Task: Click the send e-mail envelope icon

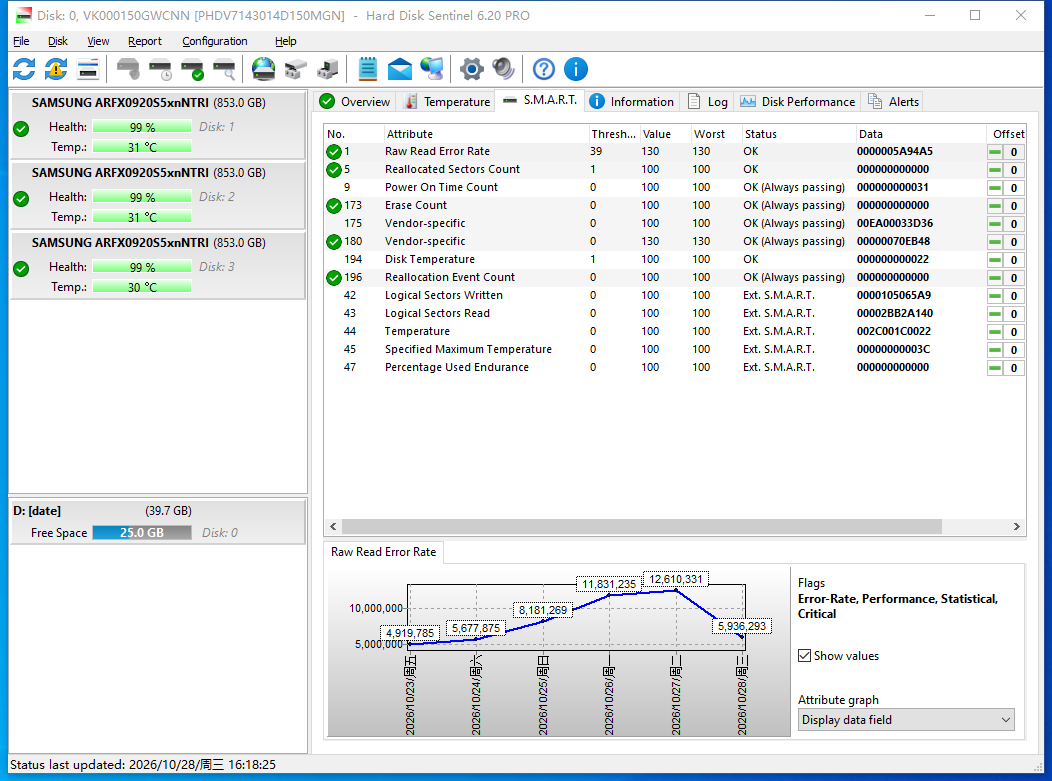Action: pos(400,69)
